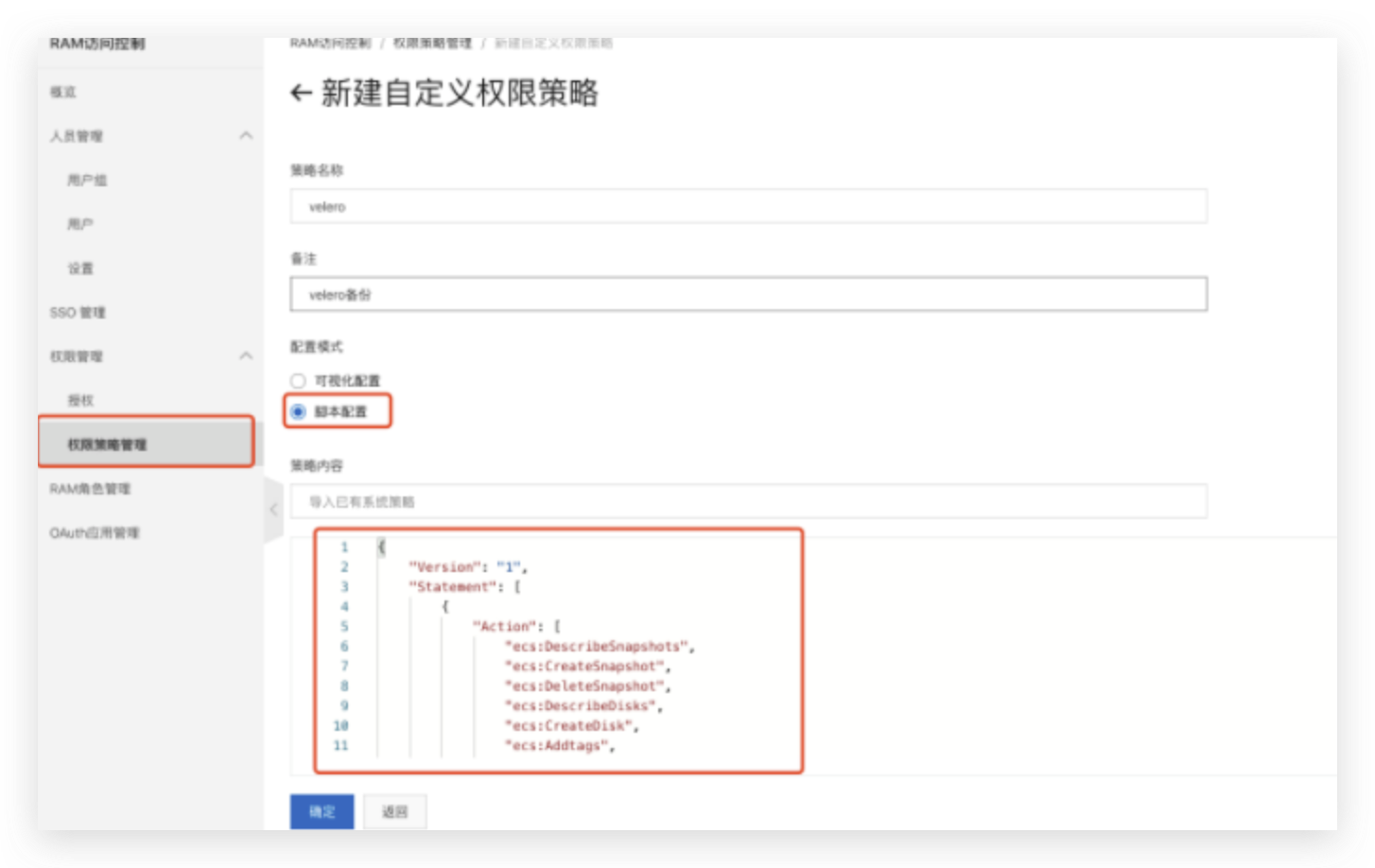Open 概览 in the sidebar

click(63, 92)
